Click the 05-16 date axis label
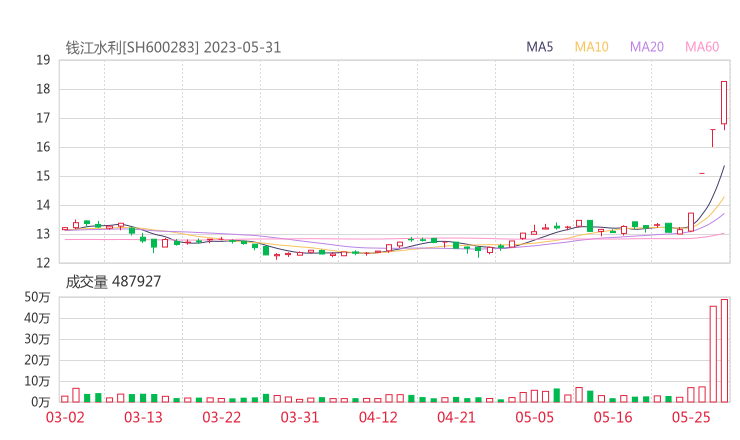The width and height of the screenshot is (740, 440). 613,417
